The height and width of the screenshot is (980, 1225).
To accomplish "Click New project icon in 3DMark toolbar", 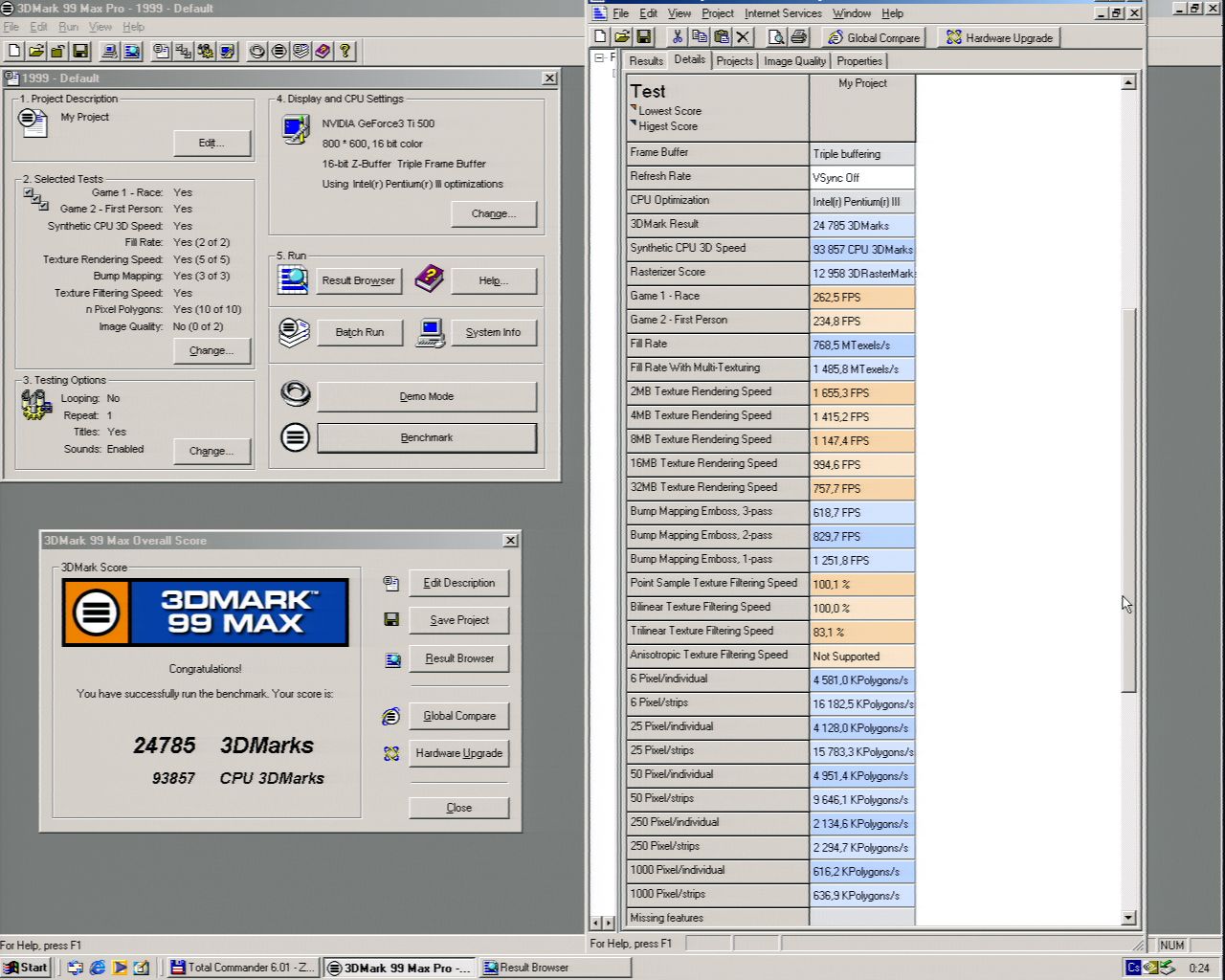I will pyautogui.click(x=14, y=51).
